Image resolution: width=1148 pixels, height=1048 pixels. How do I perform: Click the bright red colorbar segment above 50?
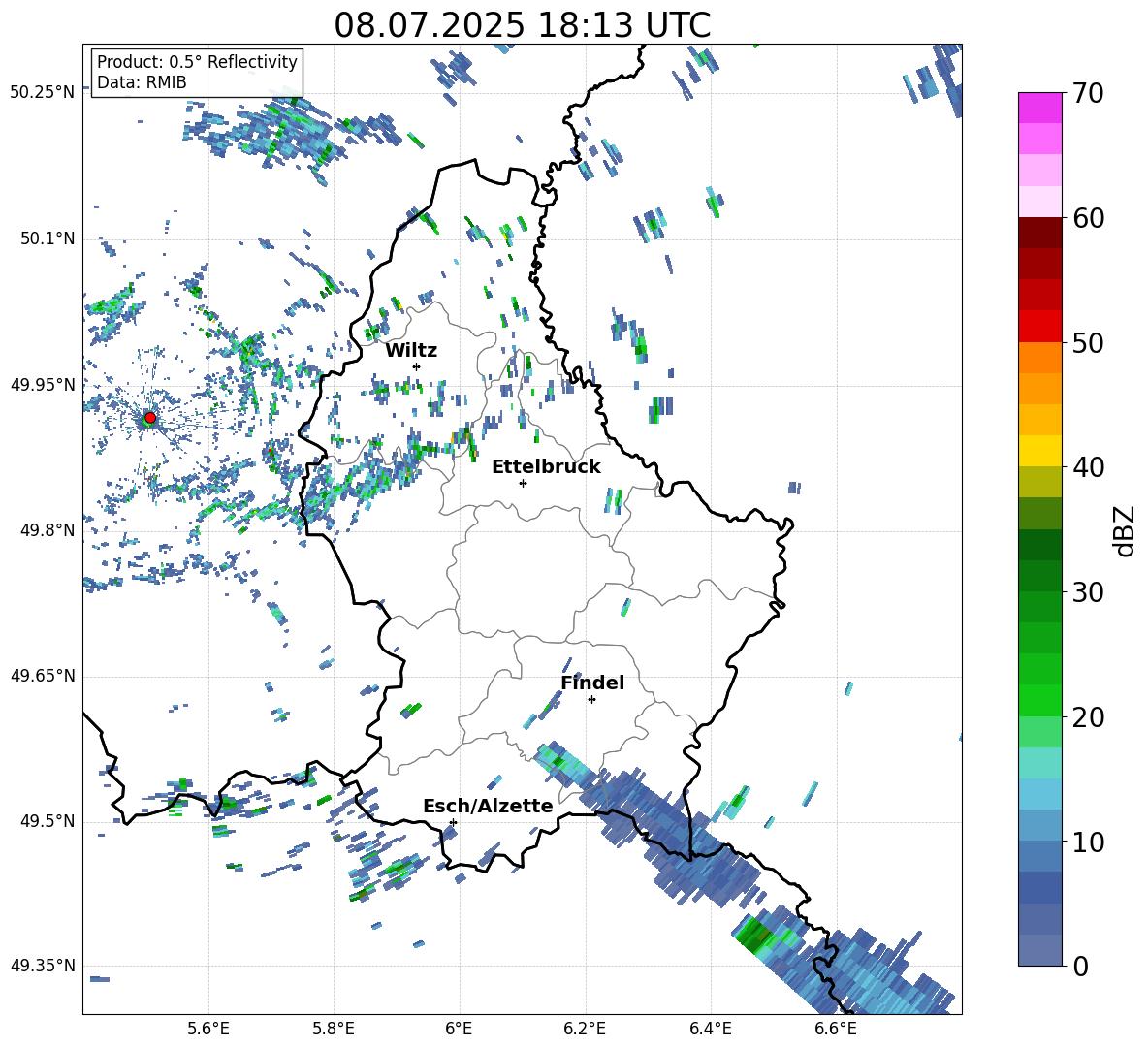(1039, 327)
